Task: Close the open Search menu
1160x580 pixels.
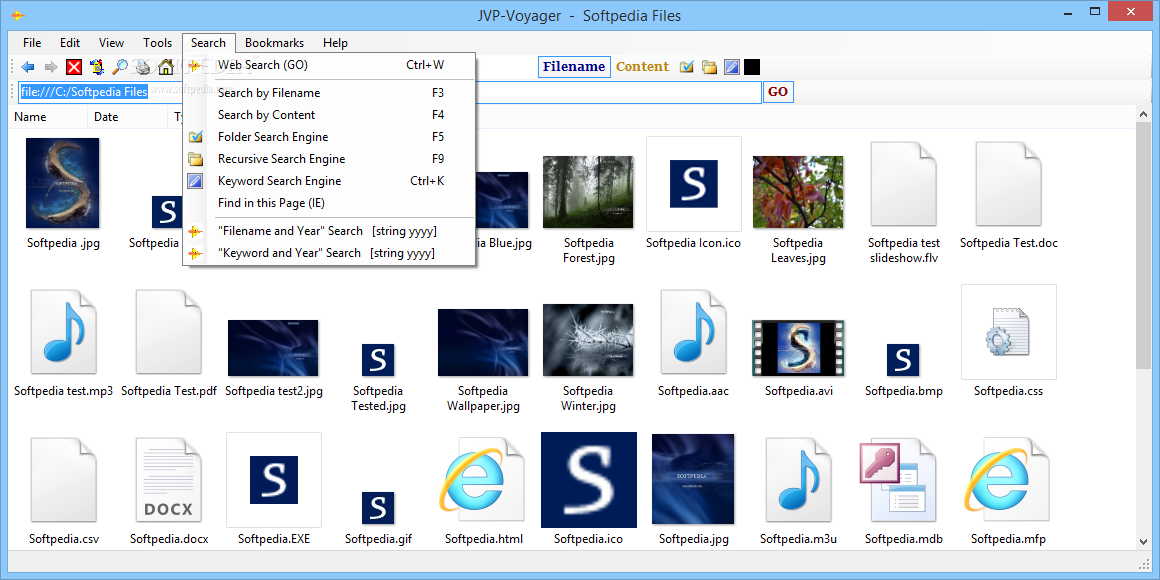Action: pyautogui.click(x=209, y=43)
